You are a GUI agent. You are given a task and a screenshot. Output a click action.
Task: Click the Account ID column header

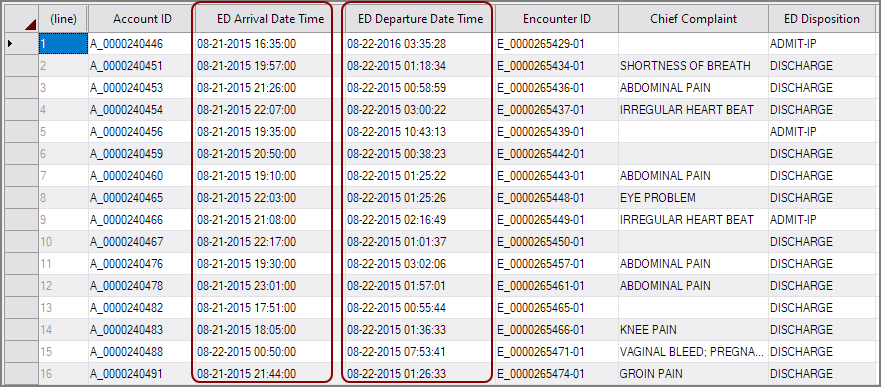click(x=142, y=19)
